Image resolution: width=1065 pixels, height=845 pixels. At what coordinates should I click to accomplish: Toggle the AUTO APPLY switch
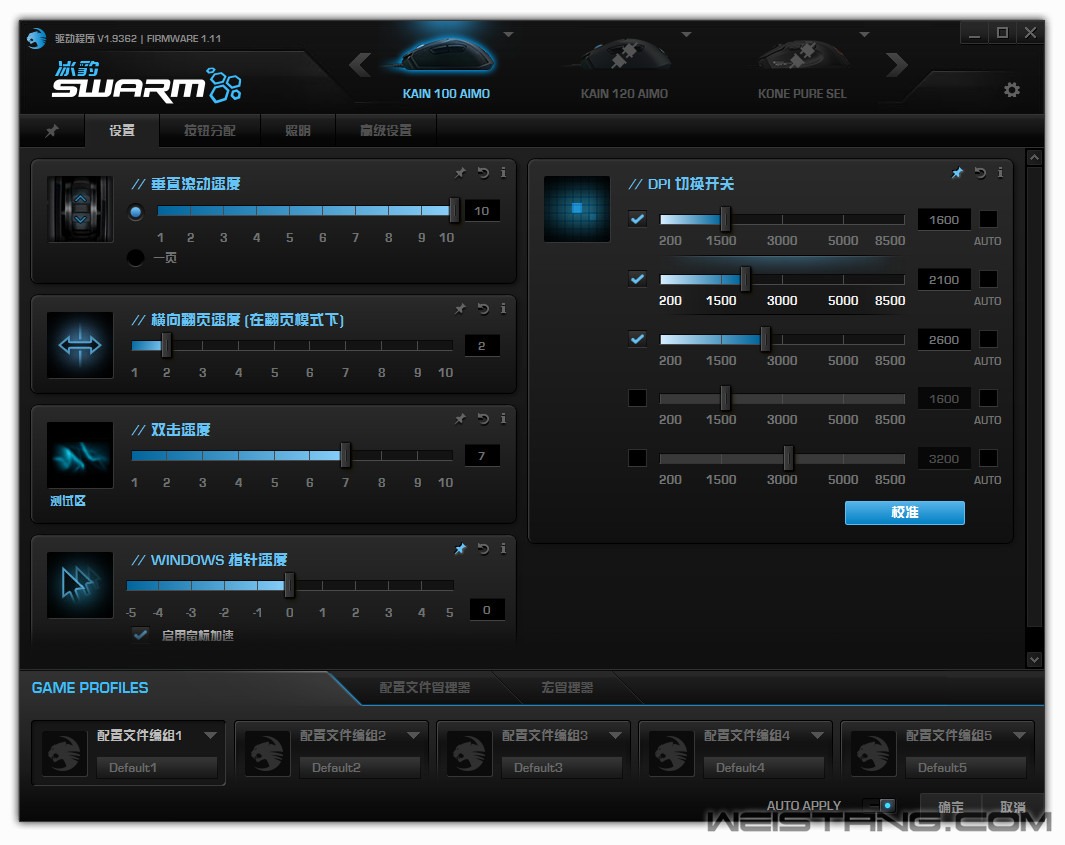tap(880, 805)
